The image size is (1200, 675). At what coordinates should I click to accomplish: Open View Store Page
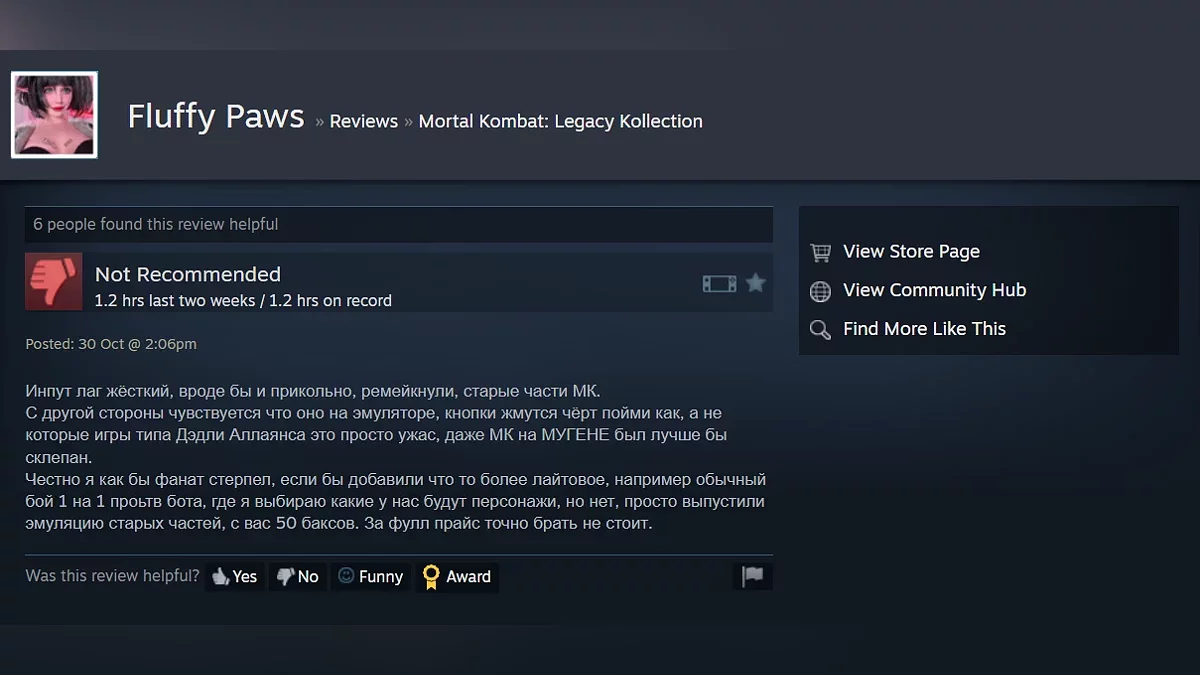pos(911,252)
